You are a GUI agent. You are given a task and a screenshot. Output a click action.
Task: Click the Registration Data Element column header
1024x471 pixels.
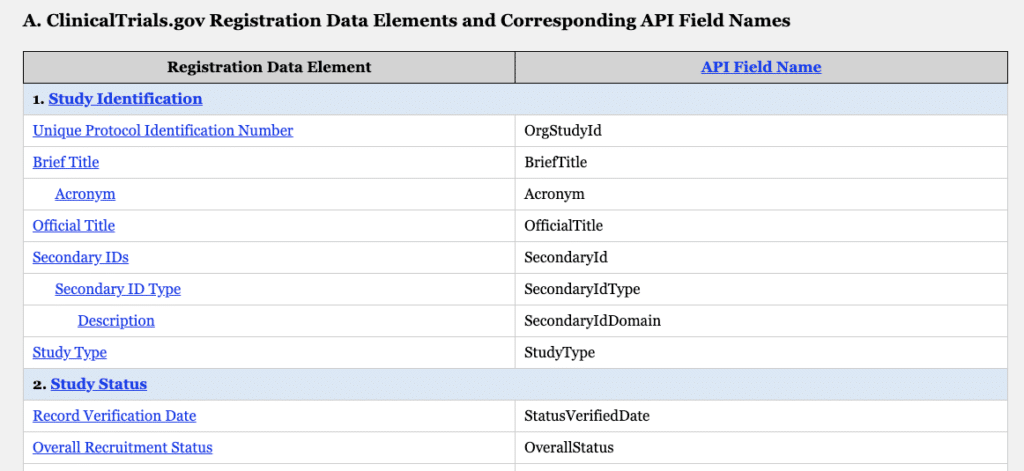pyautogui.click(x=269, y=67)
